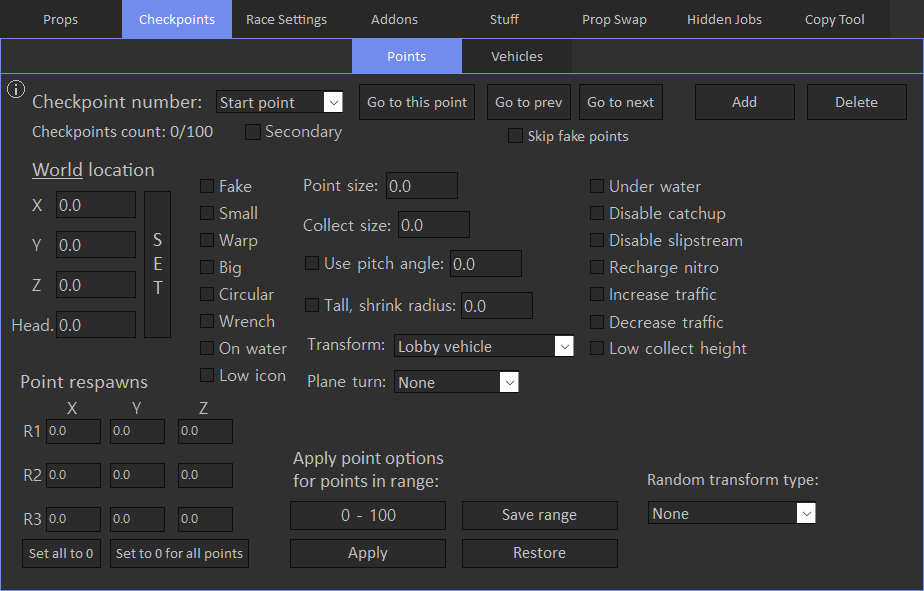Enable Recharge nitro checkbox
924x591 pixels.
(597, 267)
